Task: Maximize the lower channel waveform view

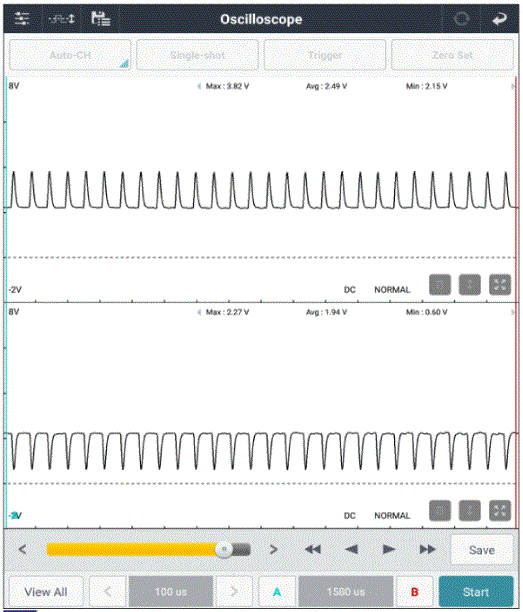Action: pyautogui.click(x=500, y=511)
